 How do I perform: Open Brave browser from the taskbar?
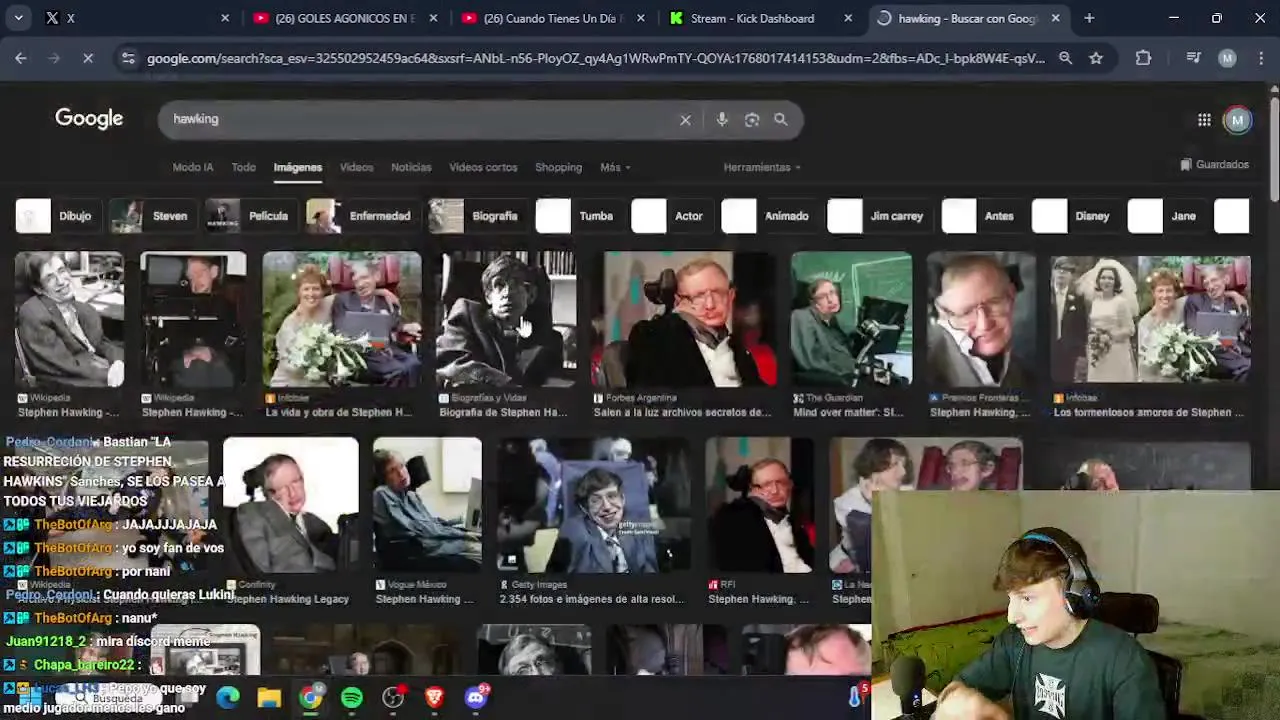(434, 697)
